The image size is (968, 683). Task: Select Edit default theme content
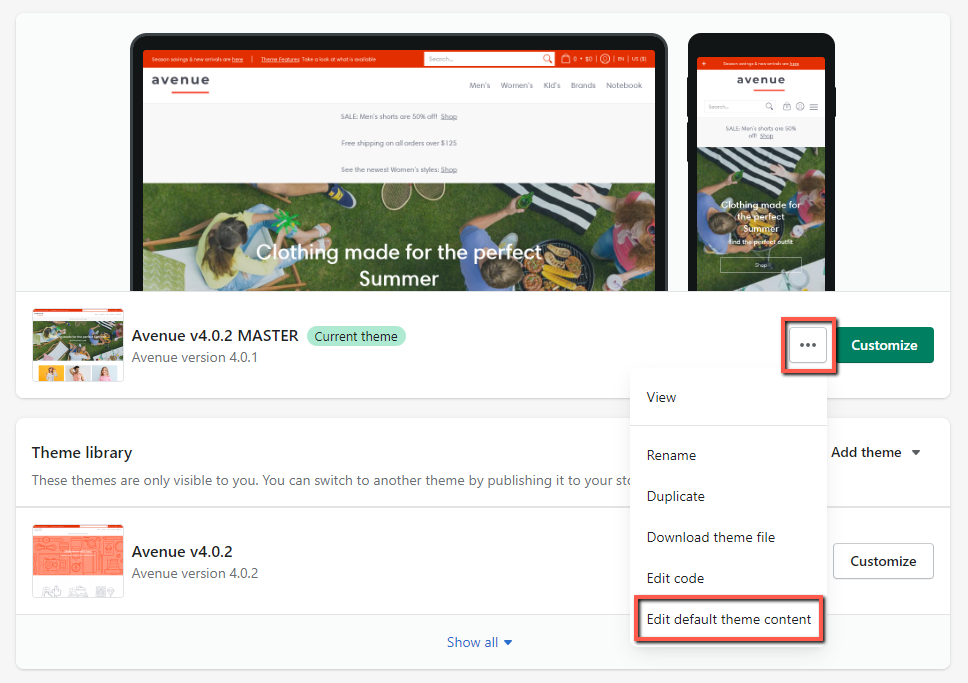tap(729, 619)
